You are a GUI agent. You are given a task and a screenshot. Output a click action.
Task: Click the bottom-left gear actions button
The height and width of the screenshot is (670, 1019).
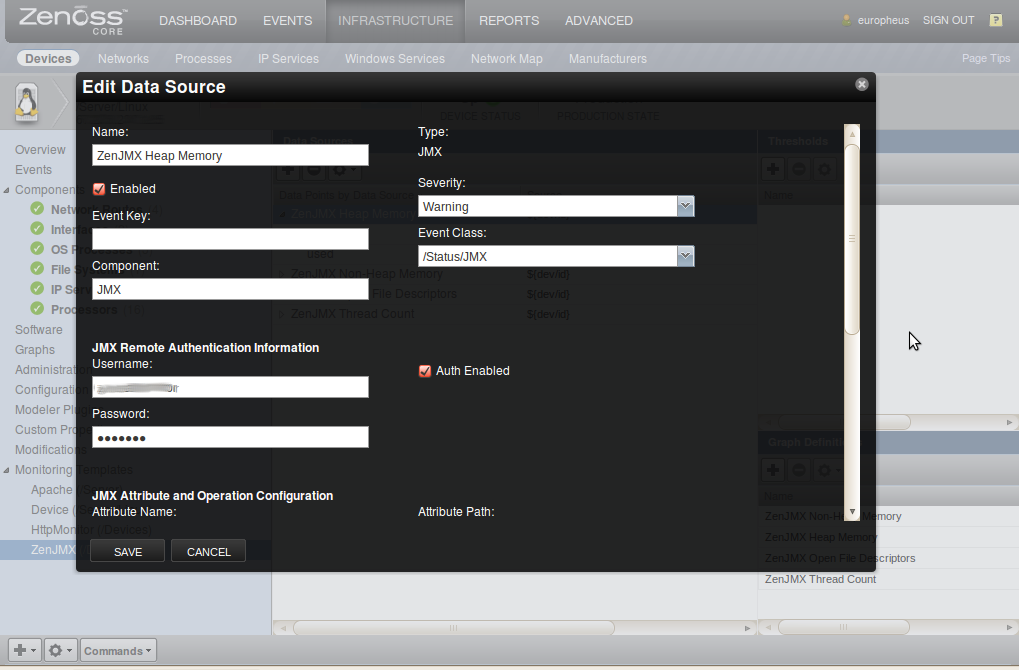pos(60,650)
